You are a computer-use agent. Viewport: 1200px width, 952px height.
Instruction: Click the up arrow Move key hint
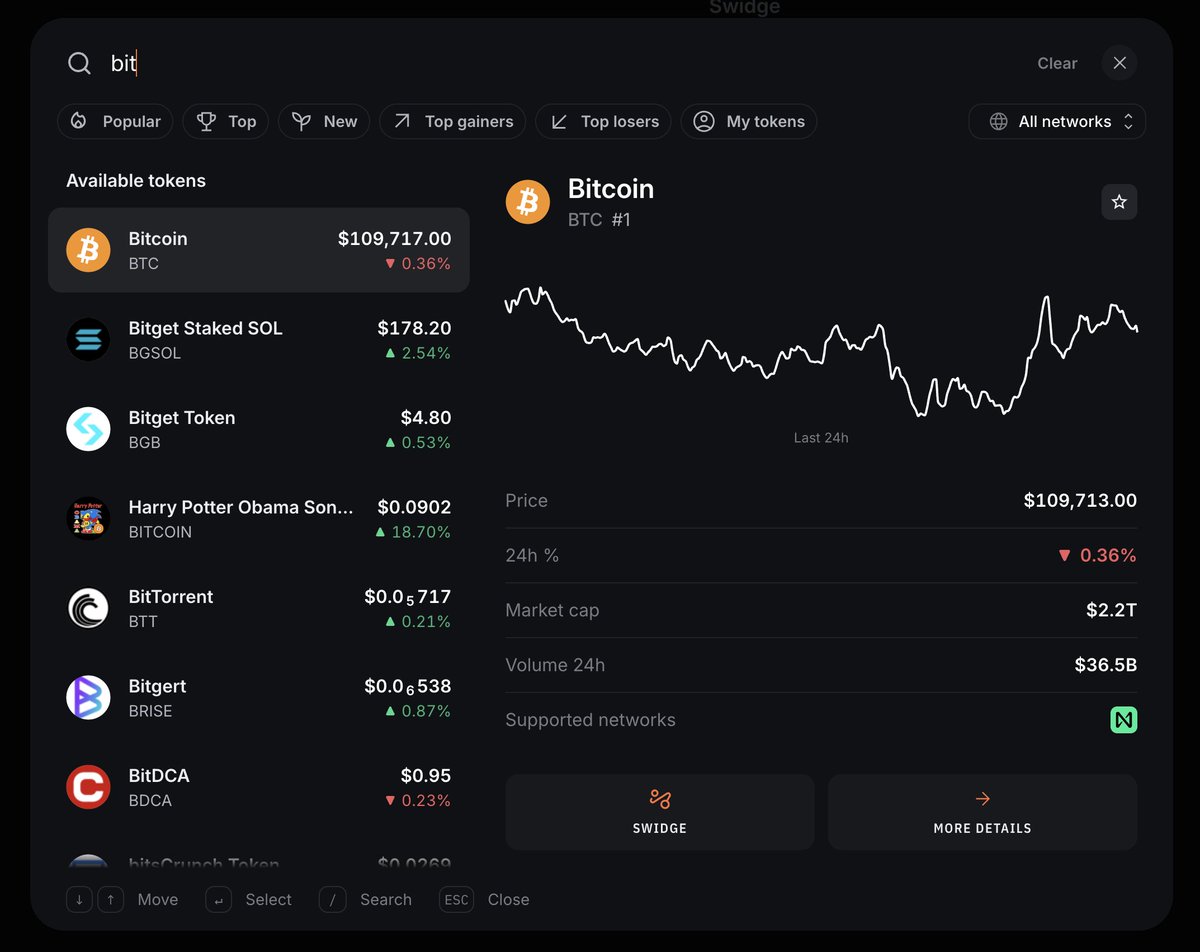pyautogui.click(x=111, y=900)
